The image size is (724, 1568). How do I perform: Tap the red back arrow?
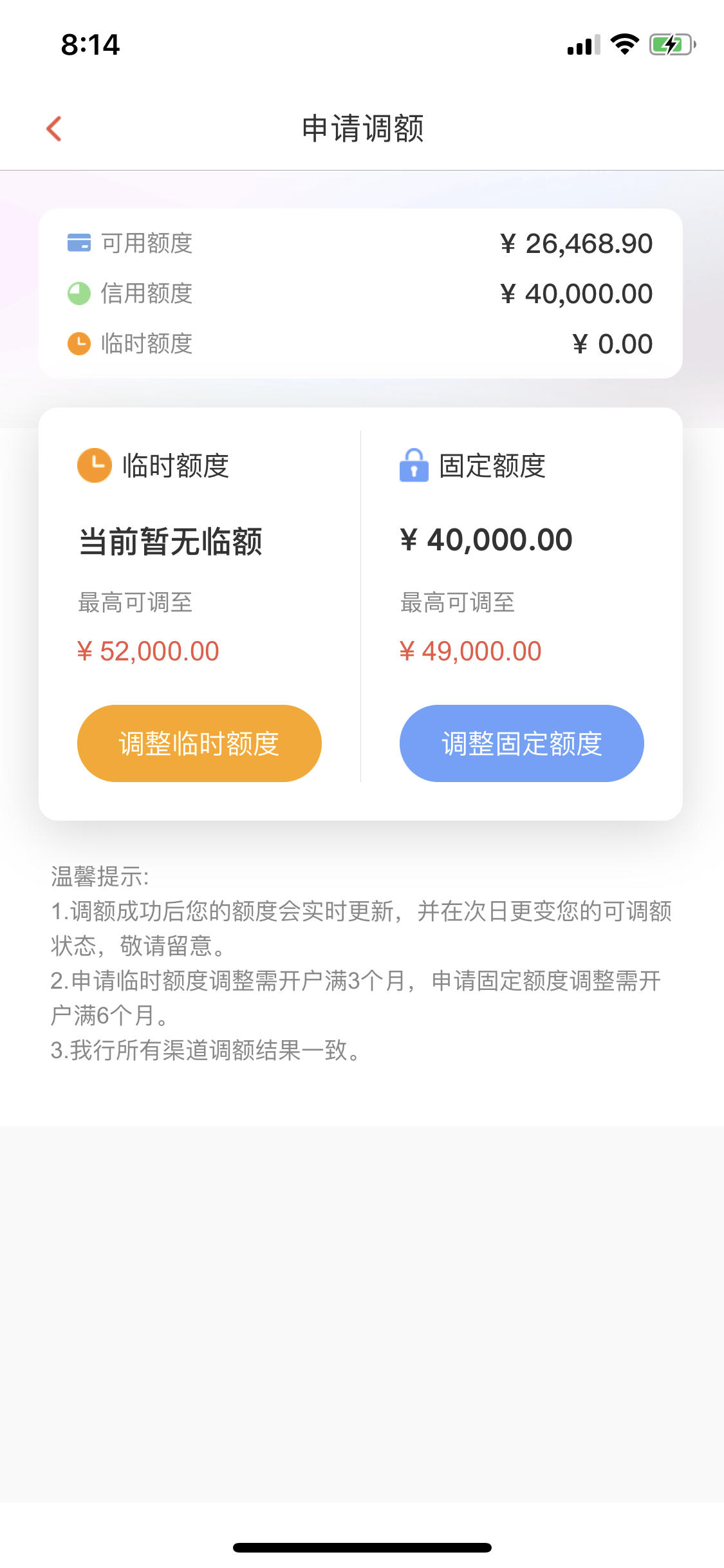54,129
